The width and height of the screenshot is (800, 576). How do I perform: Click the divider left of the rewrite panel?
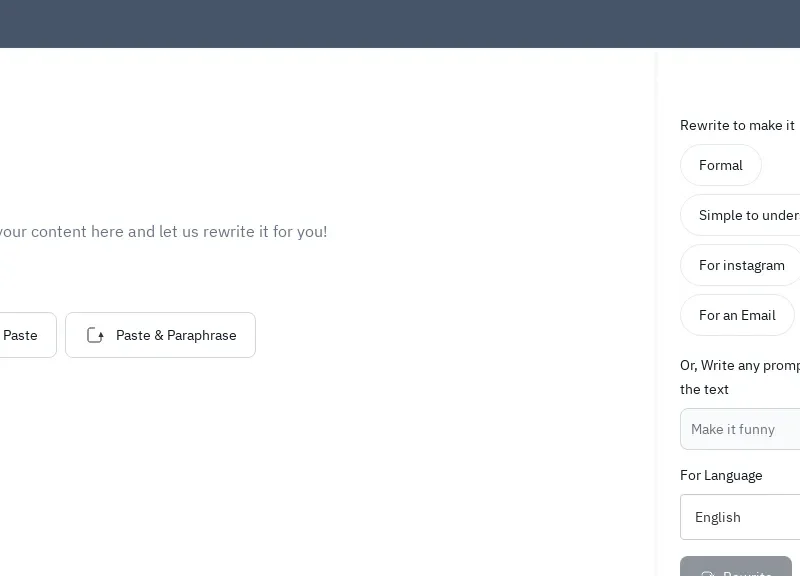656,300
